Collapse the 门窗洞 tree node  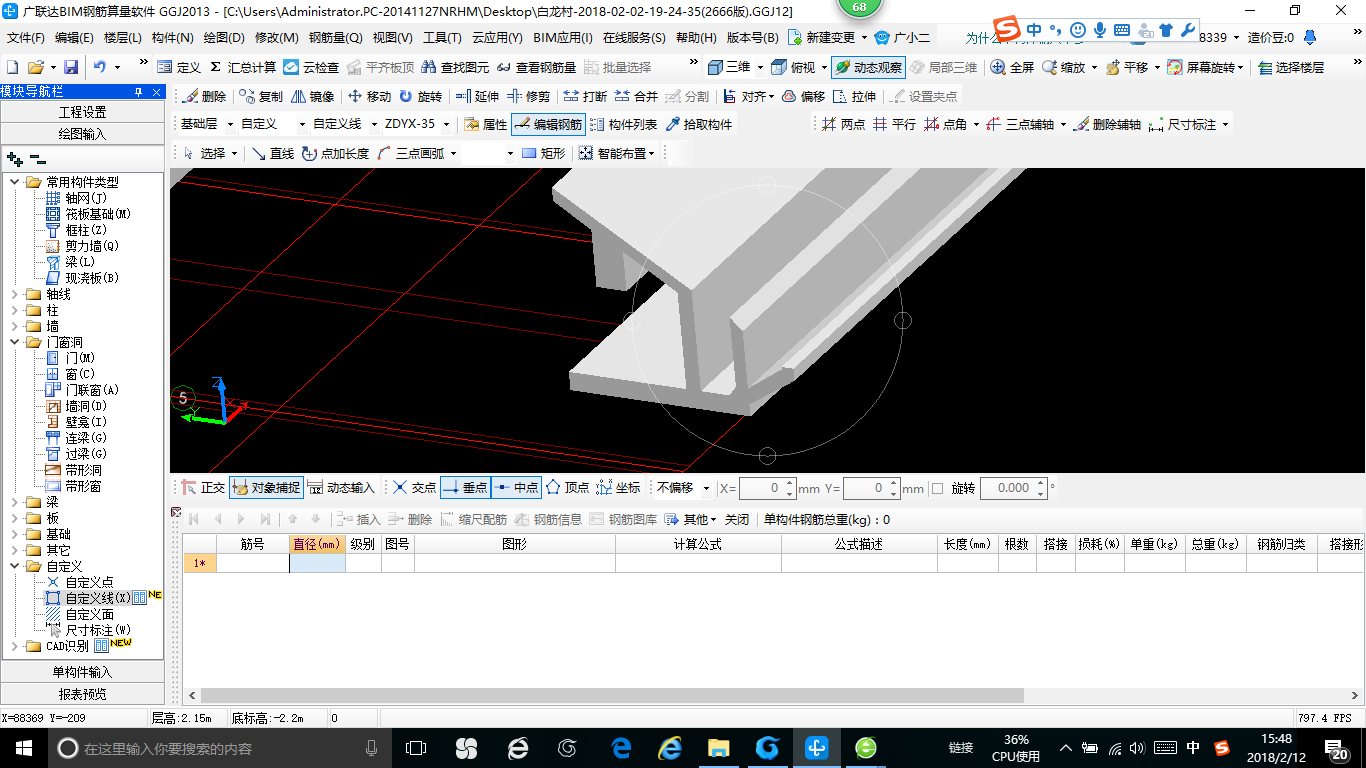pos(15,342)
